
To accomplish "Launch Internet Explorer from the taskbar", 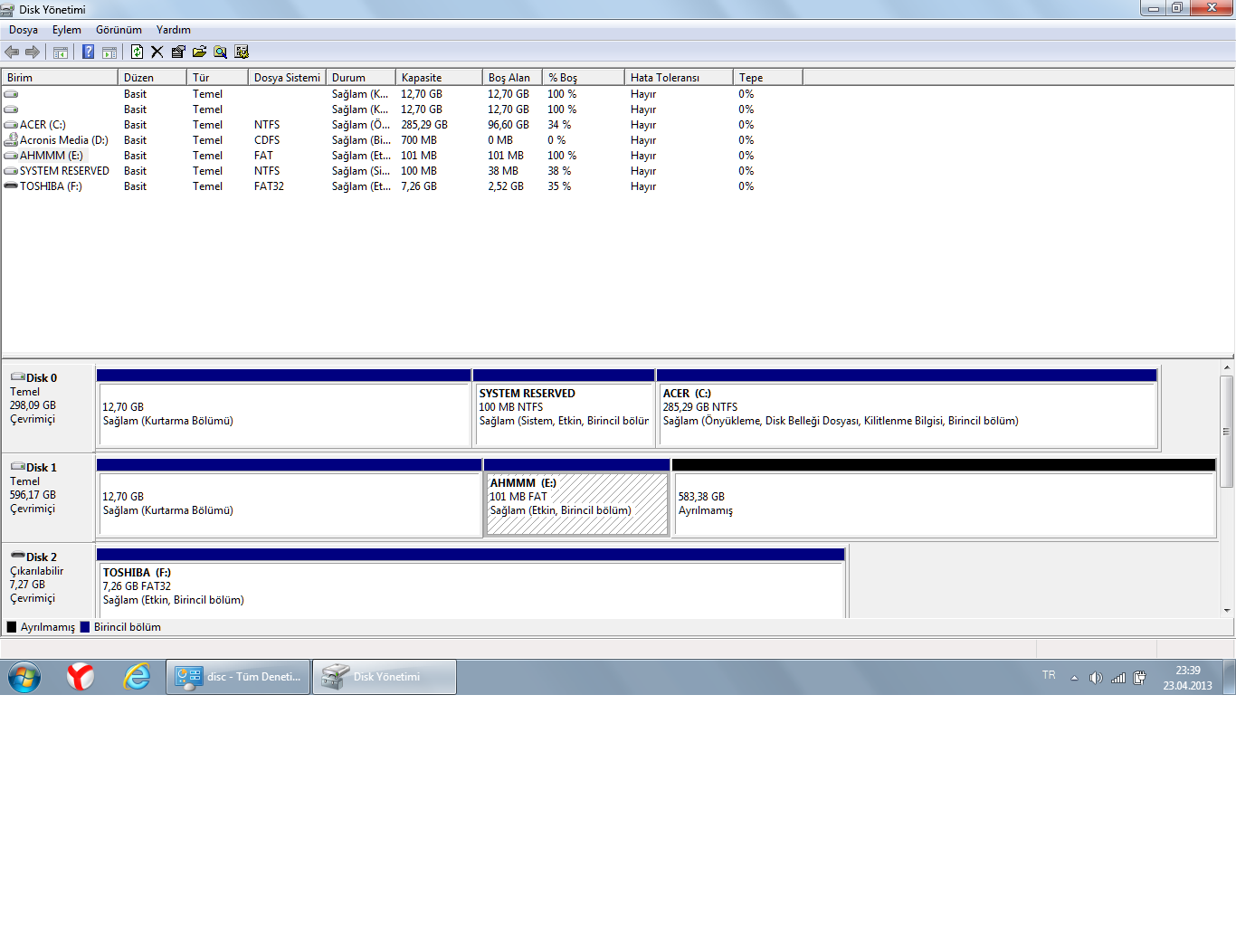I will [137, 677].
